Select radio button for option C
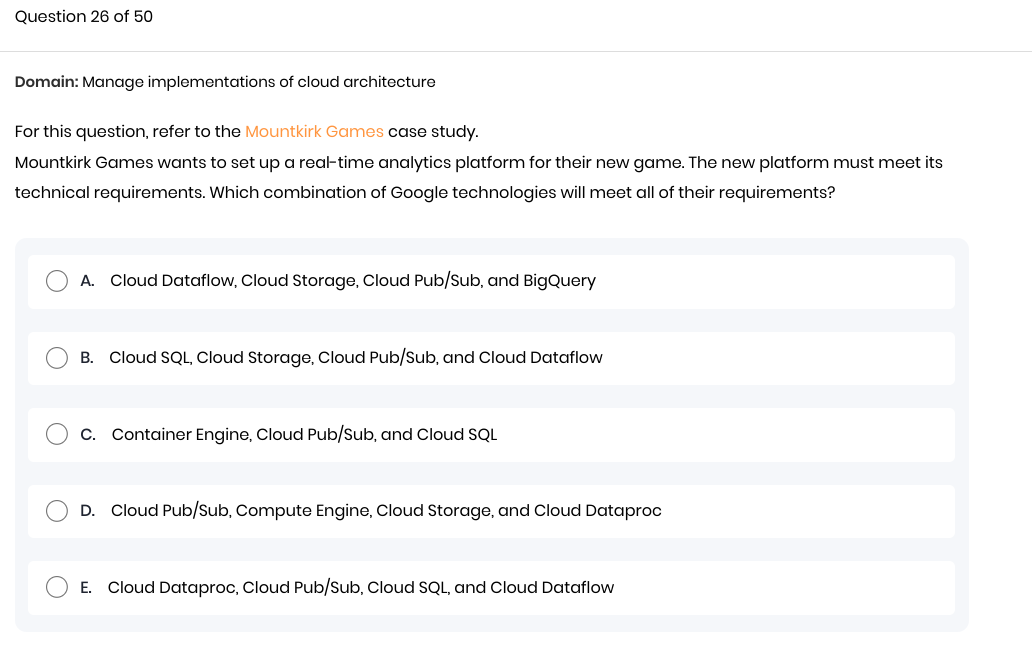The image size is (1032, 645). coord(57,434)
